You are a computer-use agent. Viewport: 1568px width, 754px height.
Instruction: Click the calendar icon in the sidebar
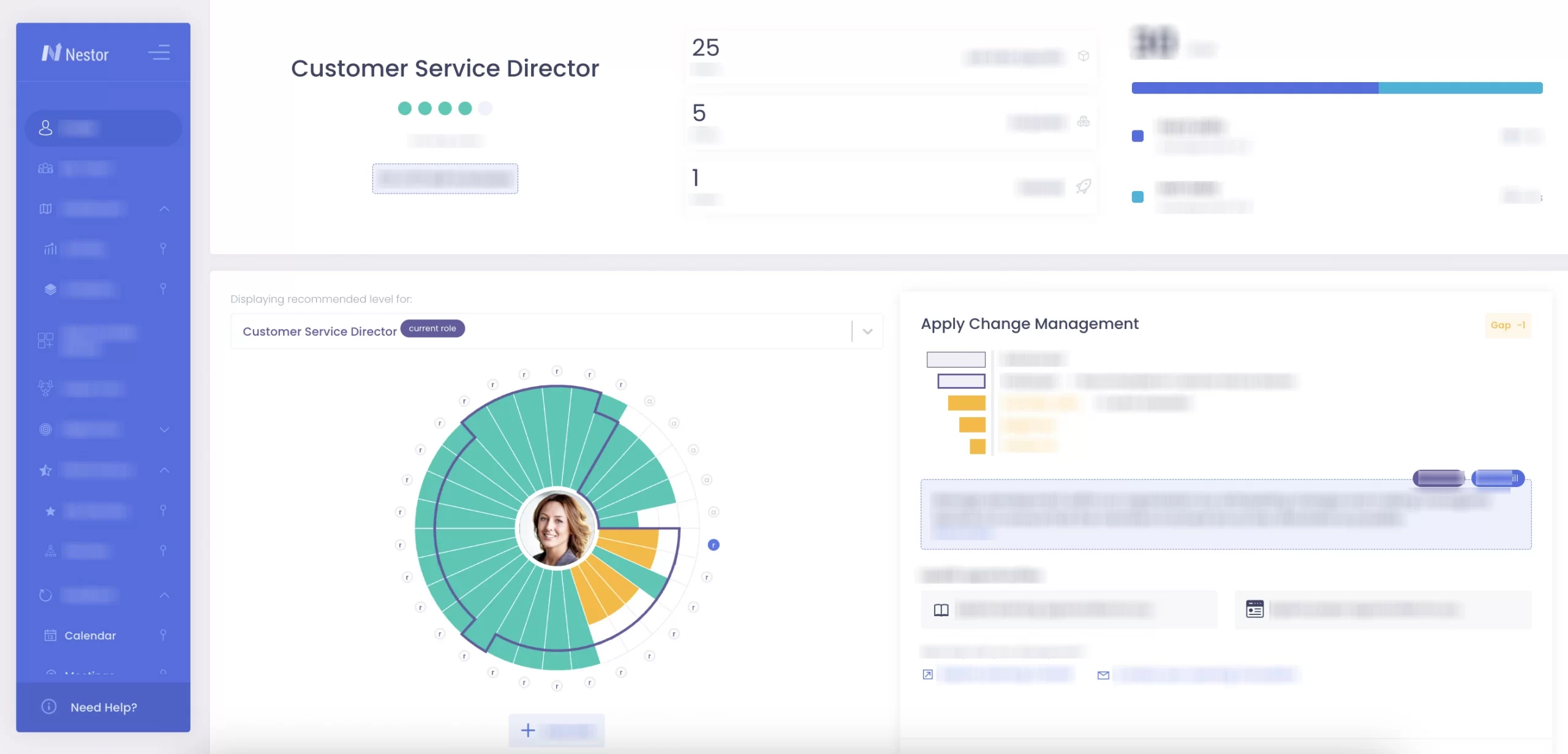(x=50, y=635)
